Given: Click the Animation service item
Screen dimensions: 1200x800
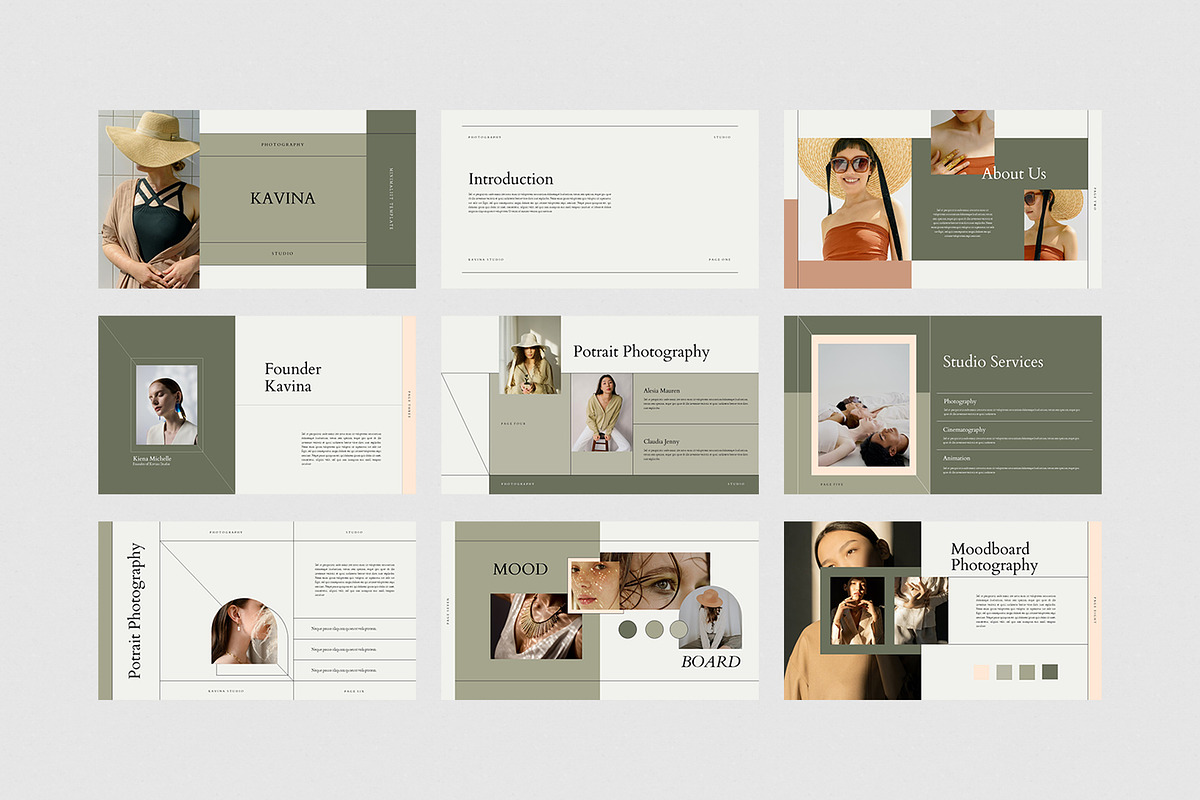Looking at the screenshot, I should (957, 458).
